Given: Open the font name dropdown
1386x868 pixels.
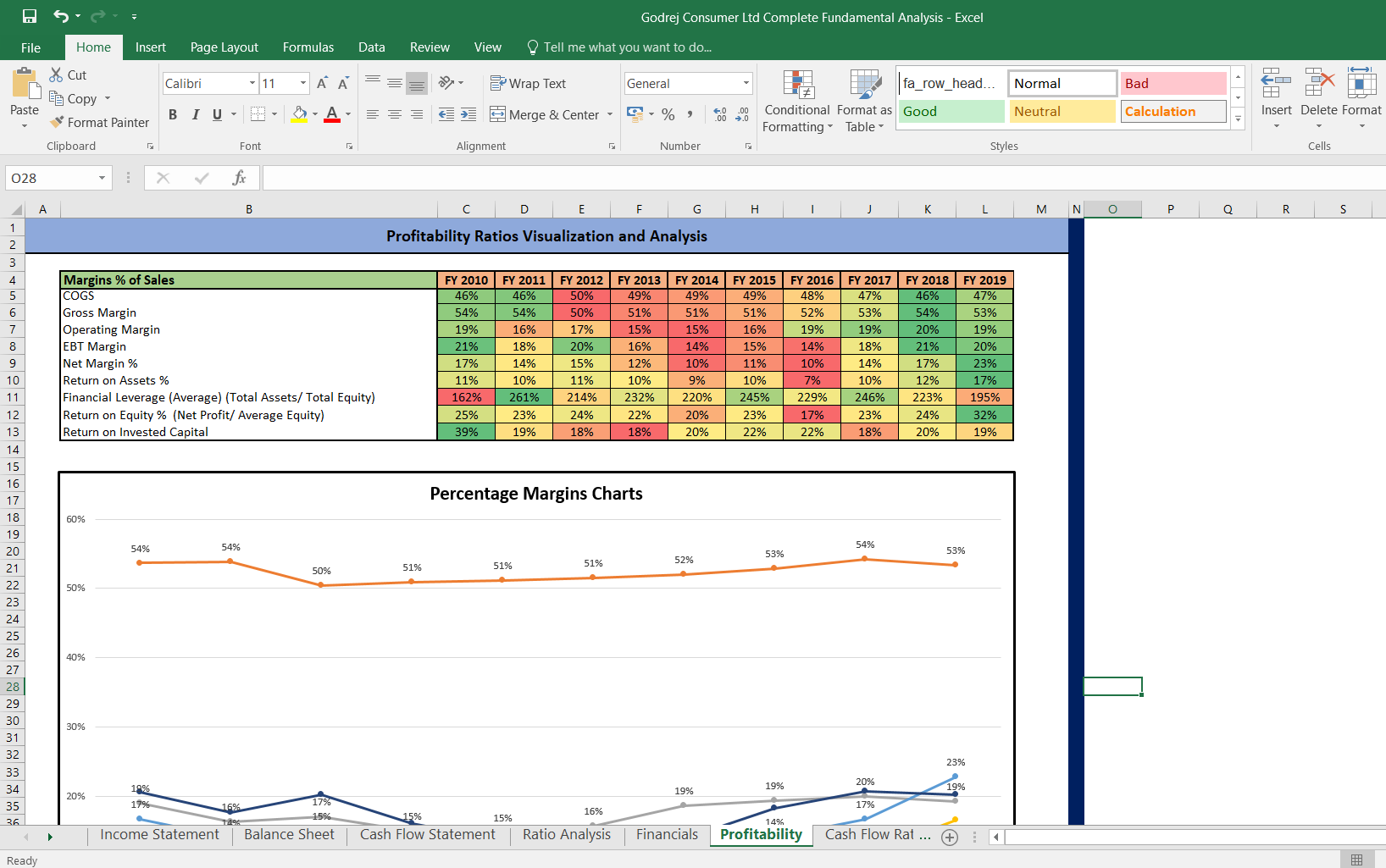Looking at the screenshot, I should [x=252, y=83].
